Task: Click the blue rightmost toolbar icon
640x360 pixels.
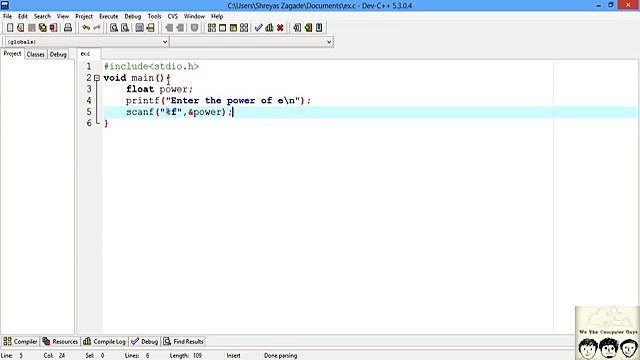Action: click(x=319, y=28)
